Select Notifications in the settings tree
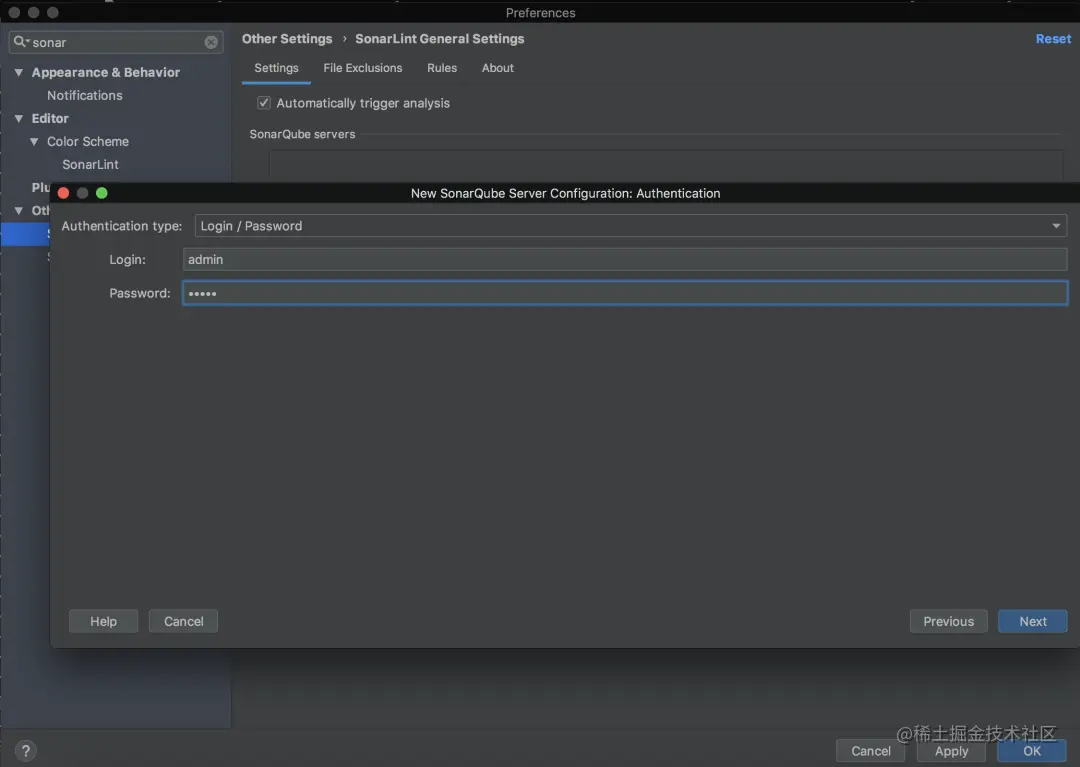Screen dimensions: 1080x767 (85, 96)
